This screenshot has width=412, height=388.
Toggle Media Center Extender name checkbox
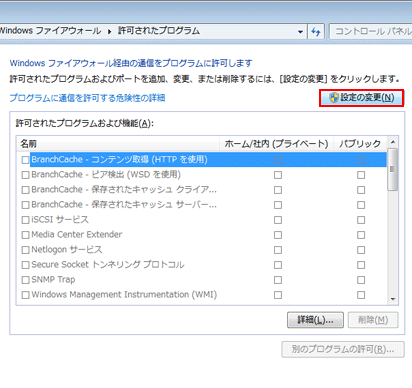[25, 235]
